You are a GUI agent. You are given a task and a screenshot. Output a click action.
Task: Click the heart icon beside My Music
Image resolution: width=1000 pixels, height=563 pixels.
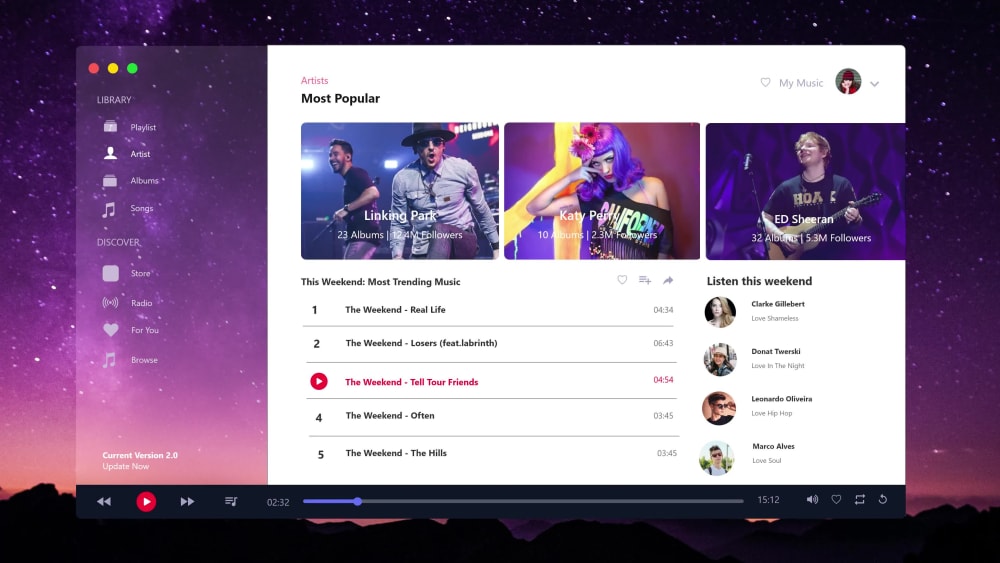tap(765, 82)
